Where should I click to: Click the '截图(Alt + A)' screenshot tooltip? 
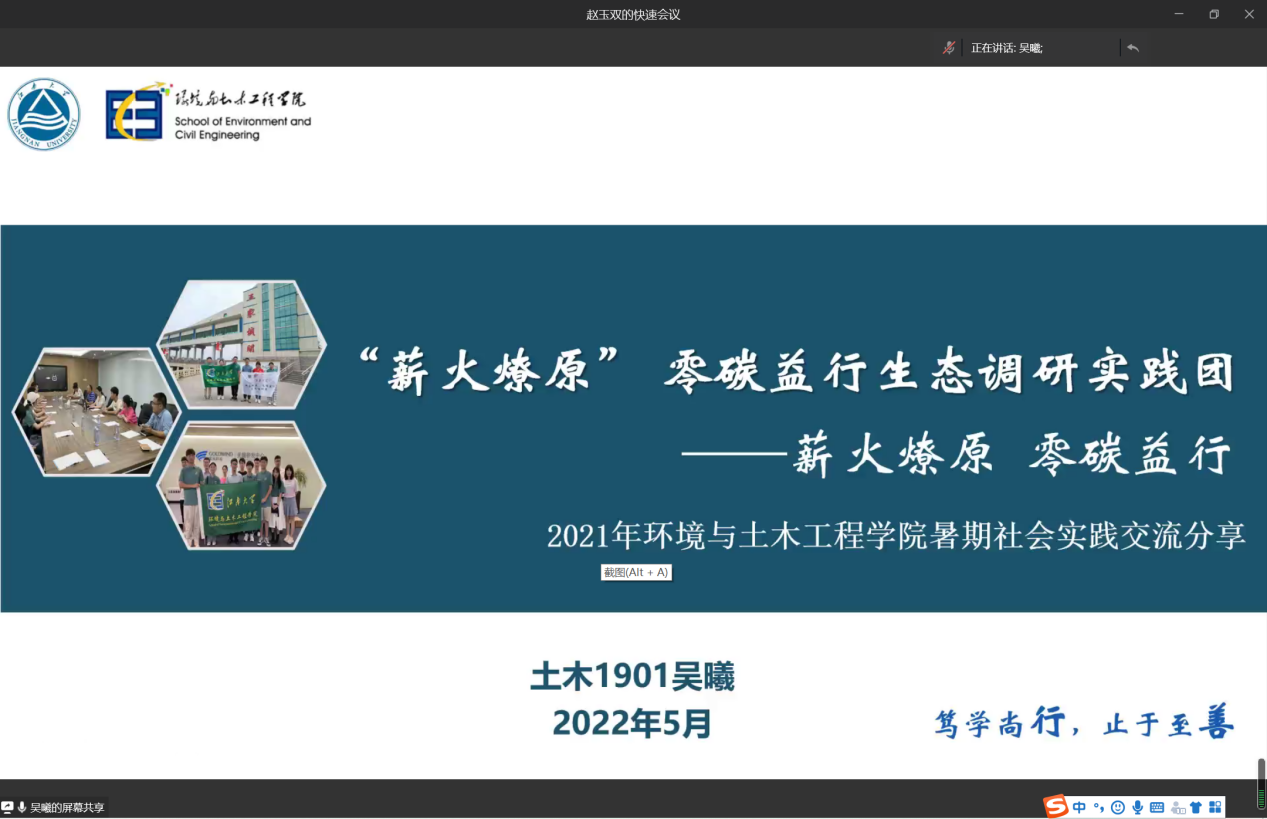tap(635, 572)
